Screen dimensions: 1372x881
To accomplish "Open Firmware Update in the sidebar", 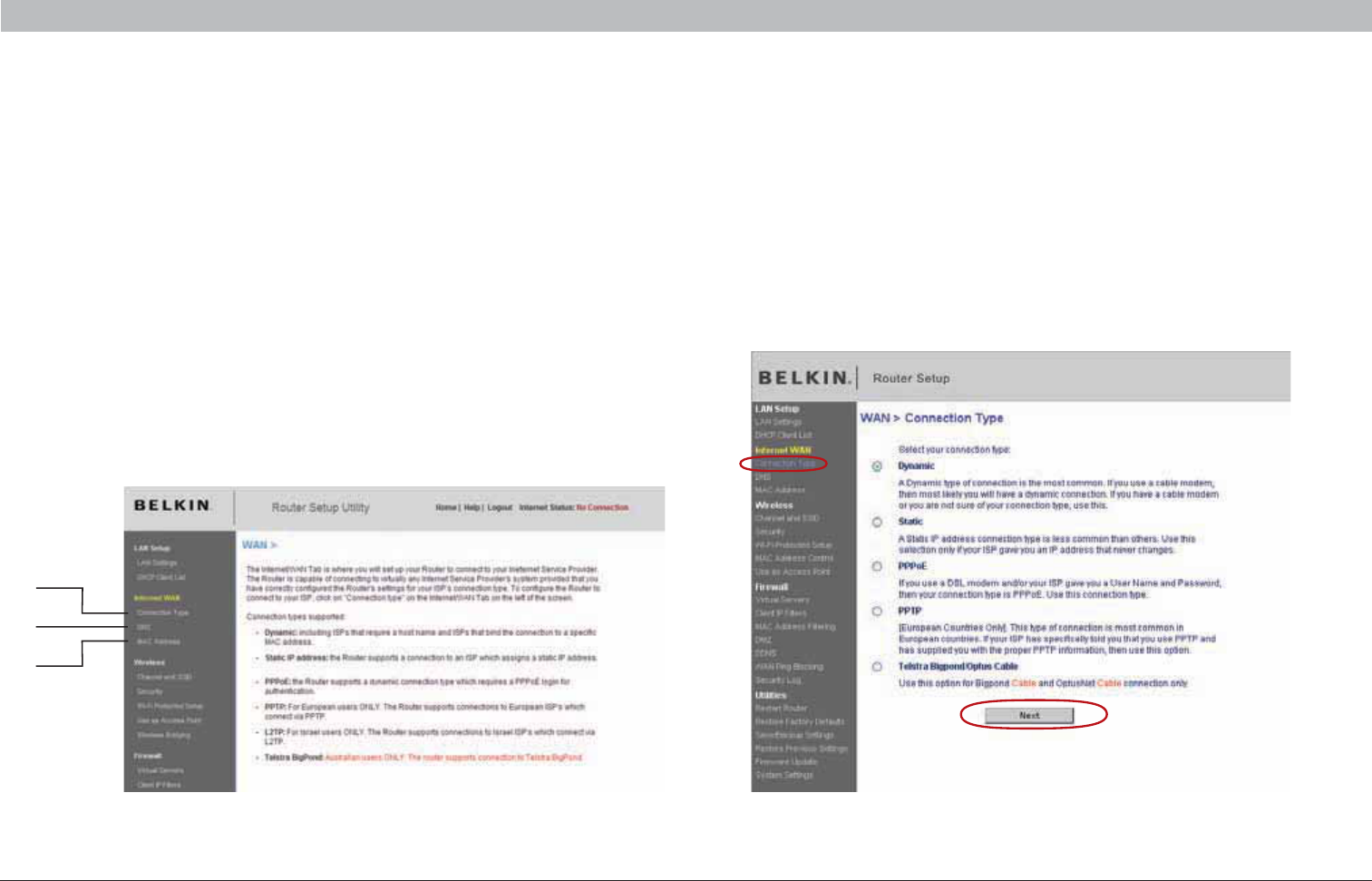I will click(786, 762).
